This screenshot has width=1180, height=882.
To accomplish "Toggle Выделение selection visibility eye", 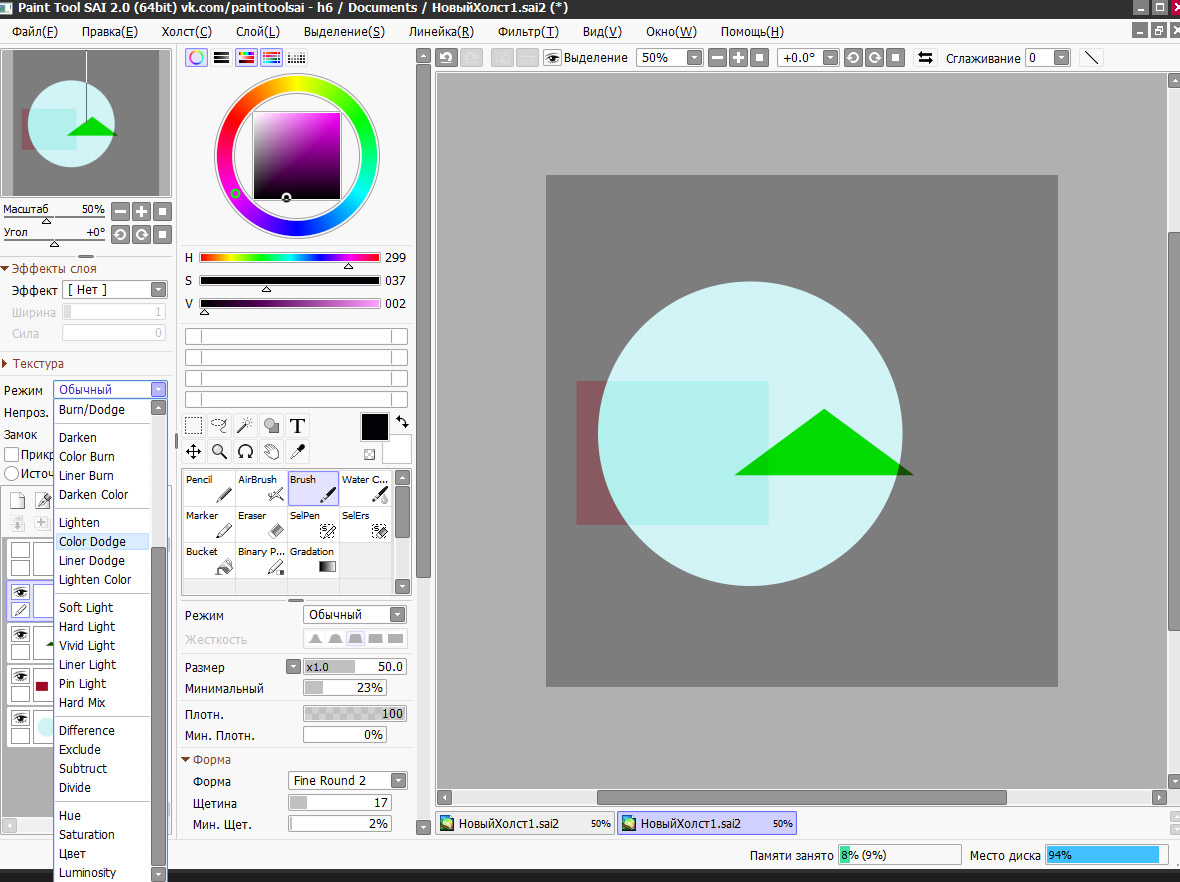I will click(x=552, y=58).
